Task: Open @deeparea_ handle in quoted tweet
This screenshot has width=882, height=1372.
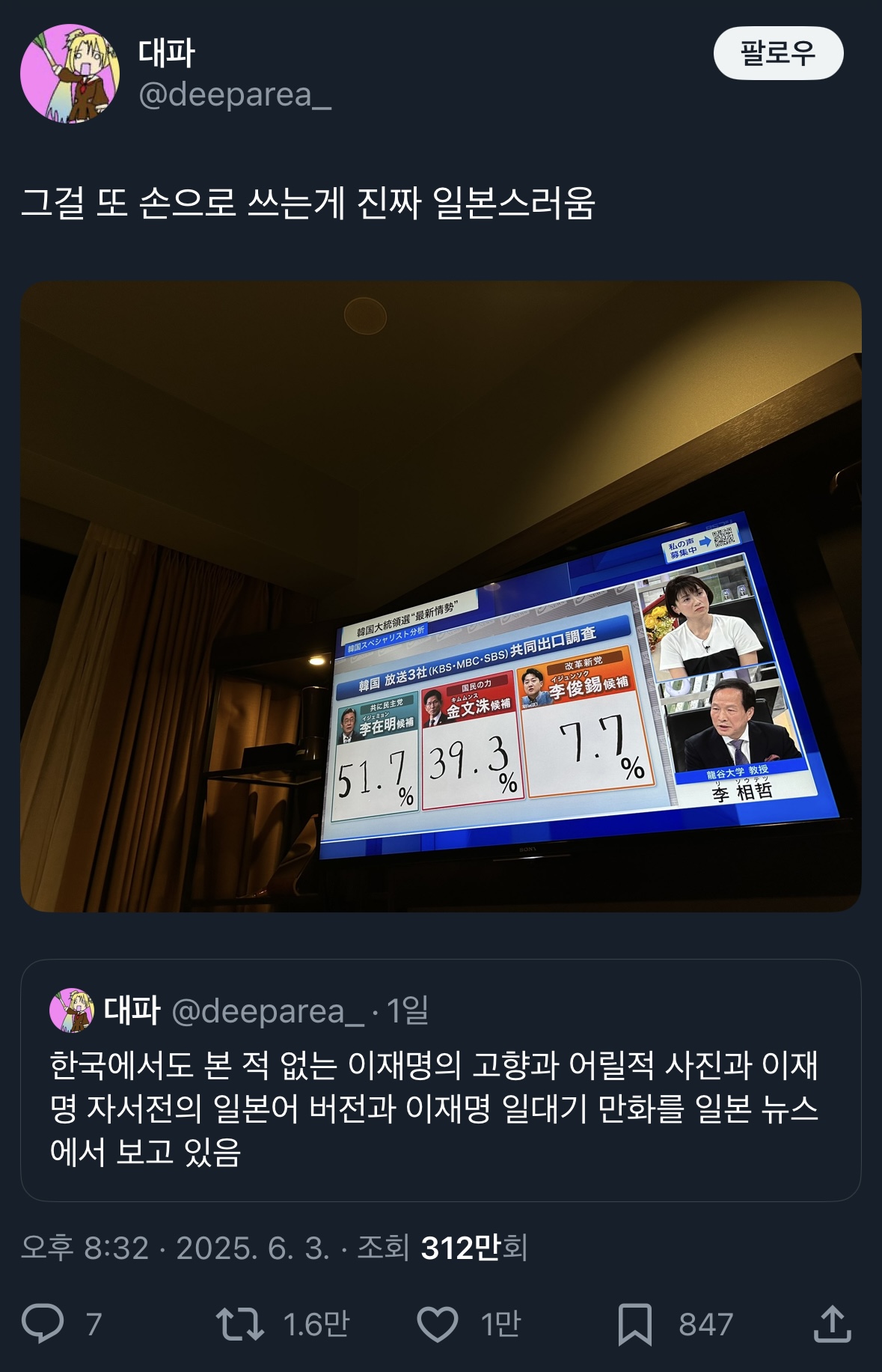Action: 268,1010
